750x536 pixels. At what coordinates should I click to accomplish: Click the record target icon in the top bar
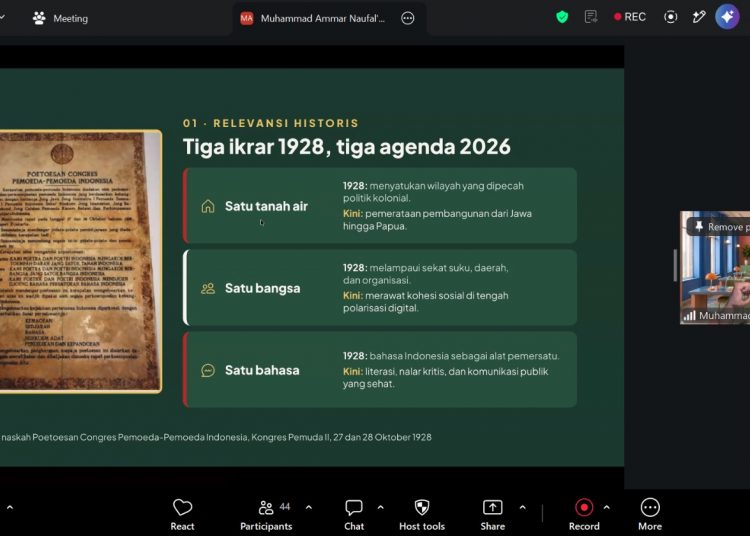pyautogui.click(x=671, y=17)
